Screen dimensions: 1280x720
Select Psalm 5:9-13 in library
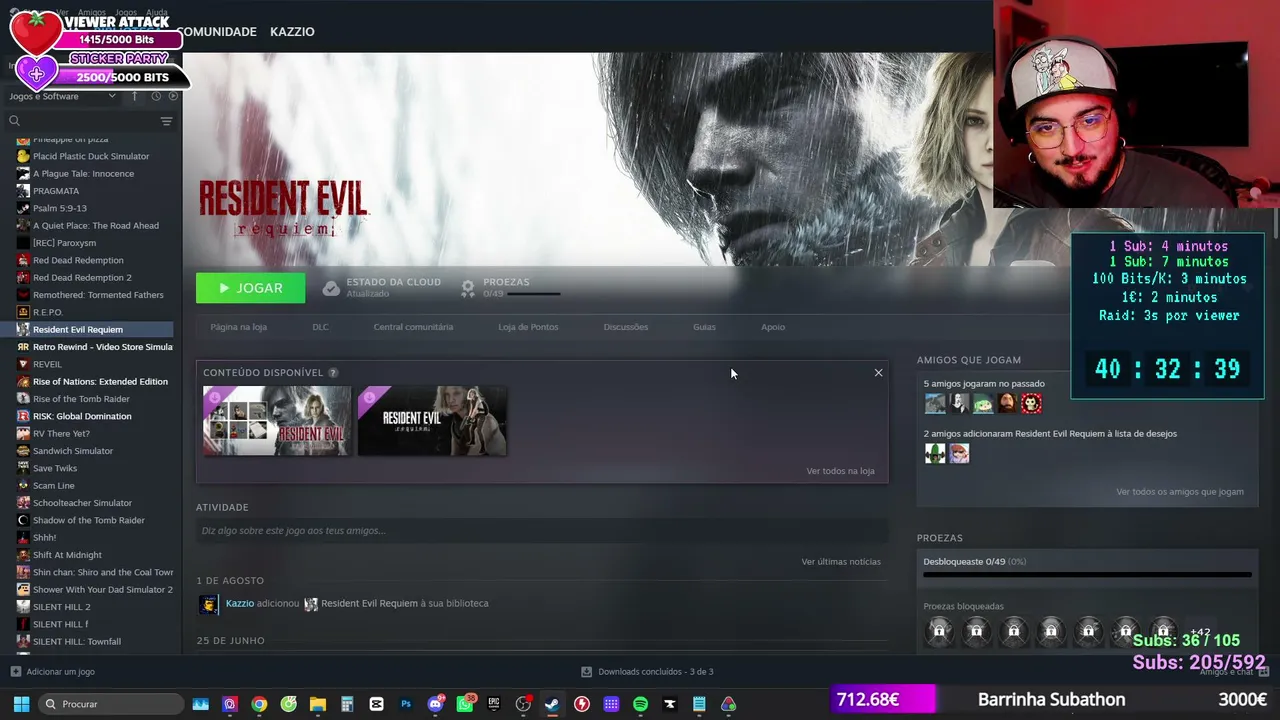tap(60, 208)
